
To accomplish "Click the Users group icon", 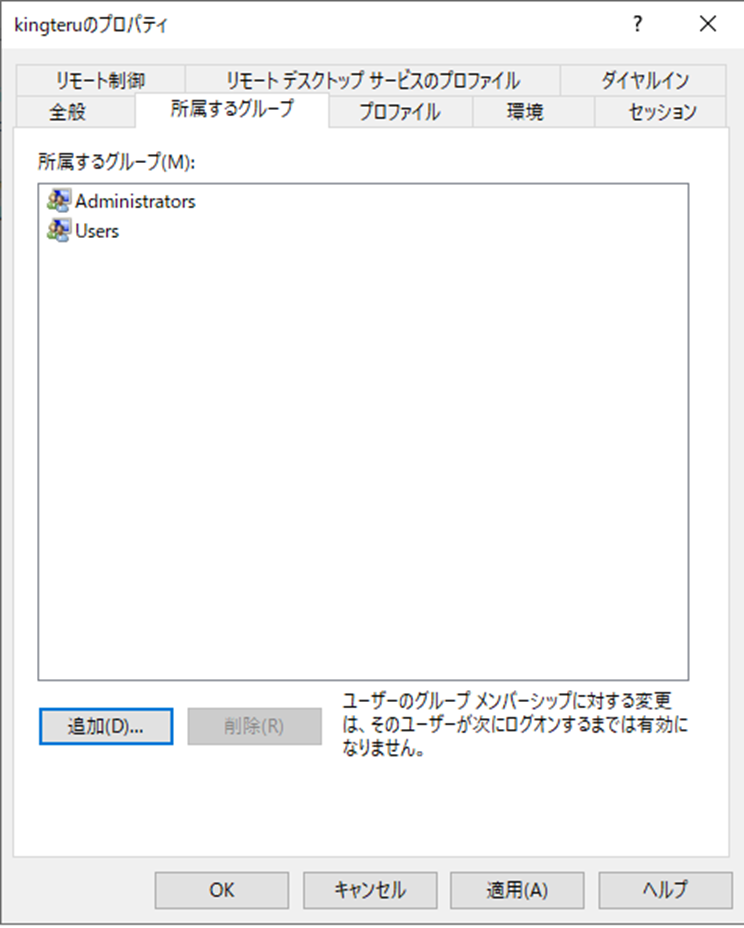I will [x=59, y=231].
